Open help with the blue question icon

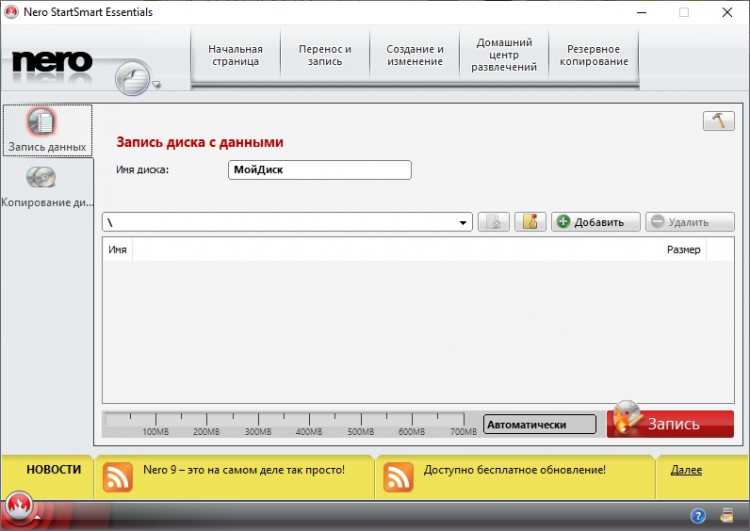click(698, 516)
